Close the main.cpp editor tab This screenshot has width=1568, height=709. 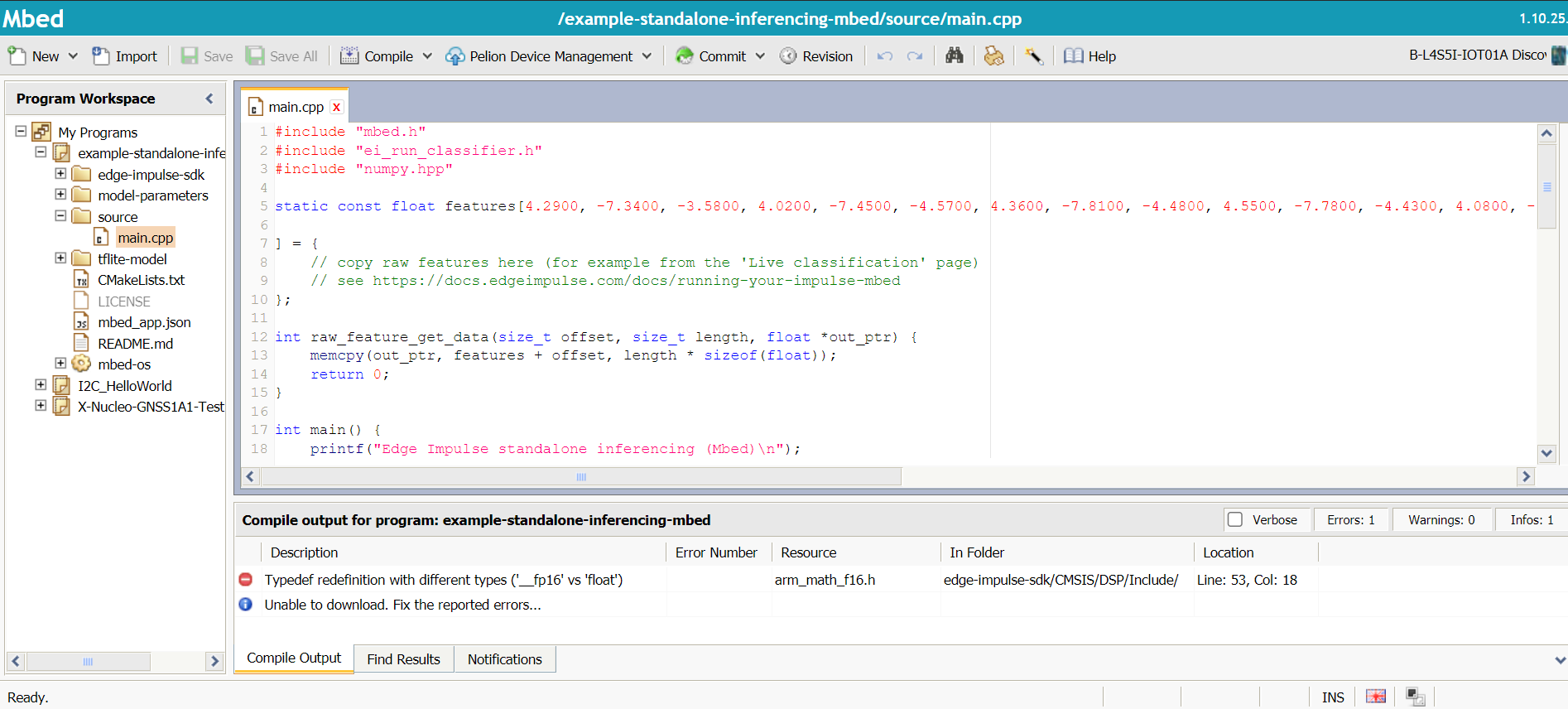pos(336,107)
